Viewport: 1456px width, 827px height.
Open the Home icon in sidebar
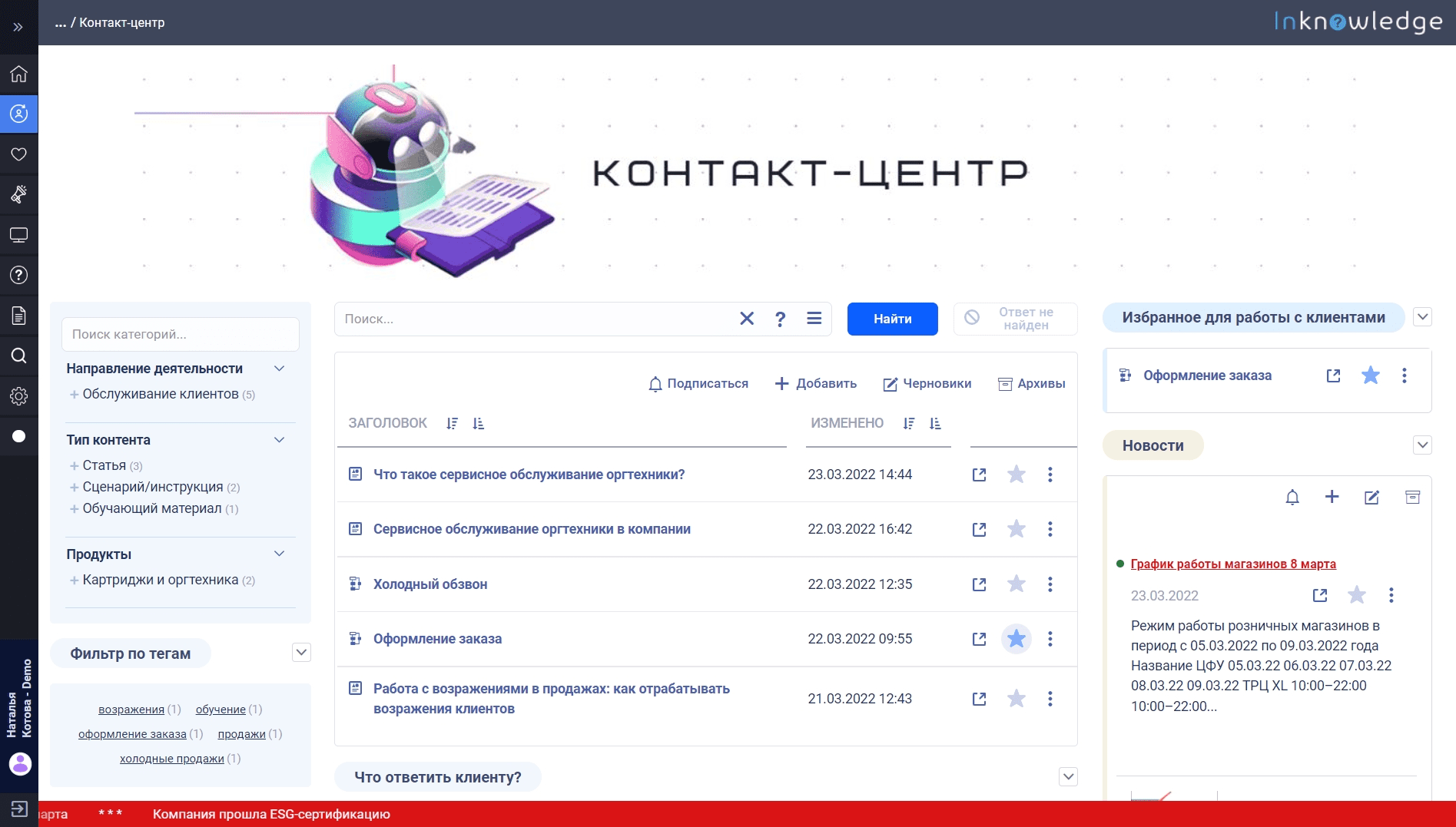coord(18,74)
